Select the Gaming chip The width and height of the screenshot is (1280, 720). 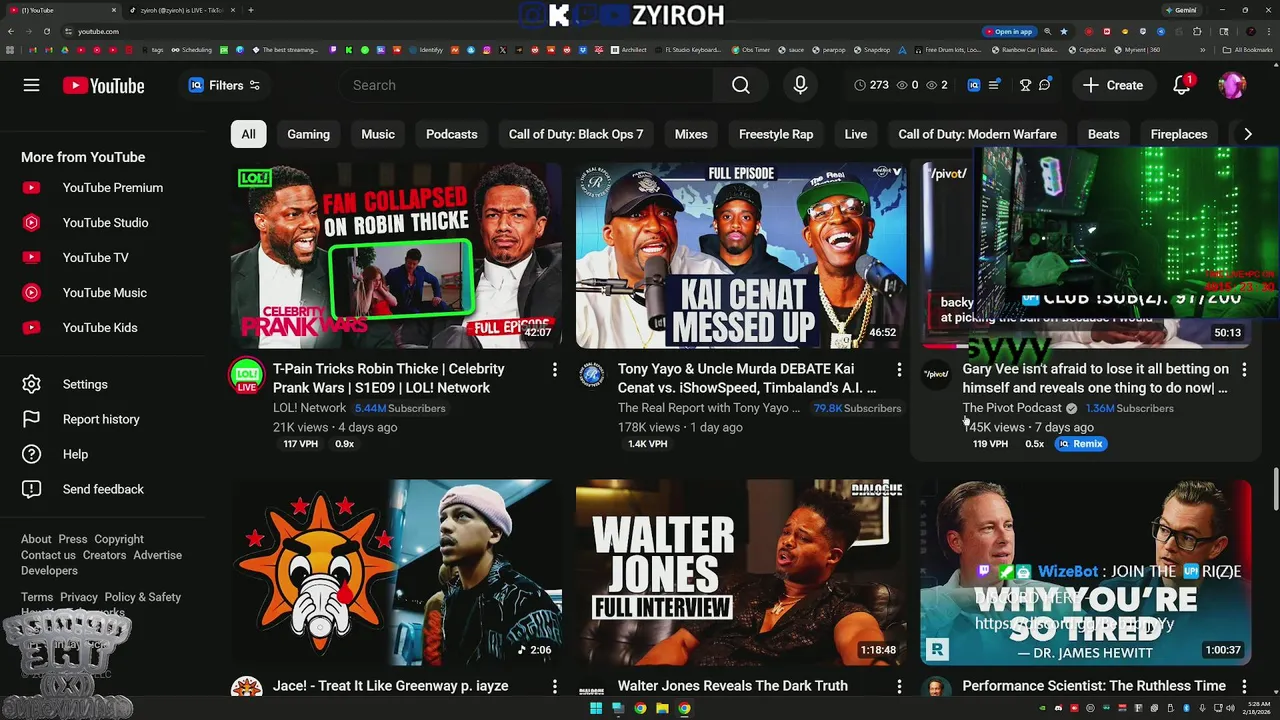coord(308,134)
